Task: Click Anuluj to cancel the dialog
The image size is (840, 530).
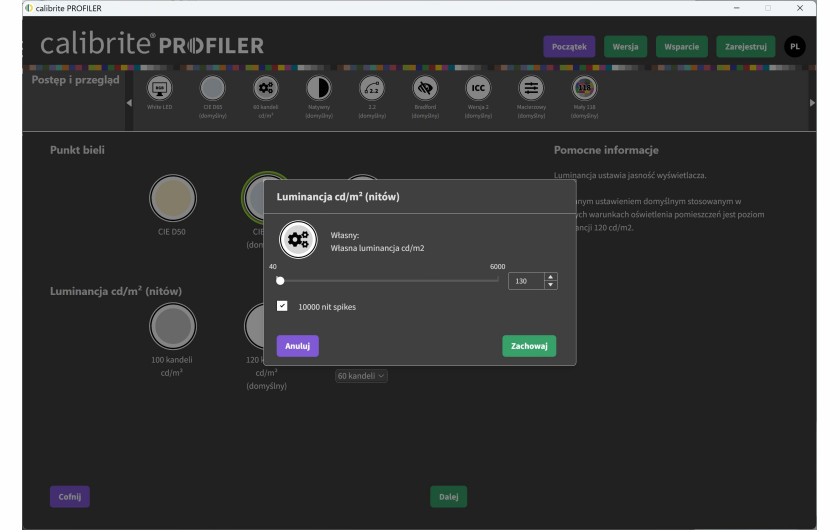Action: [x=297, y=346]
